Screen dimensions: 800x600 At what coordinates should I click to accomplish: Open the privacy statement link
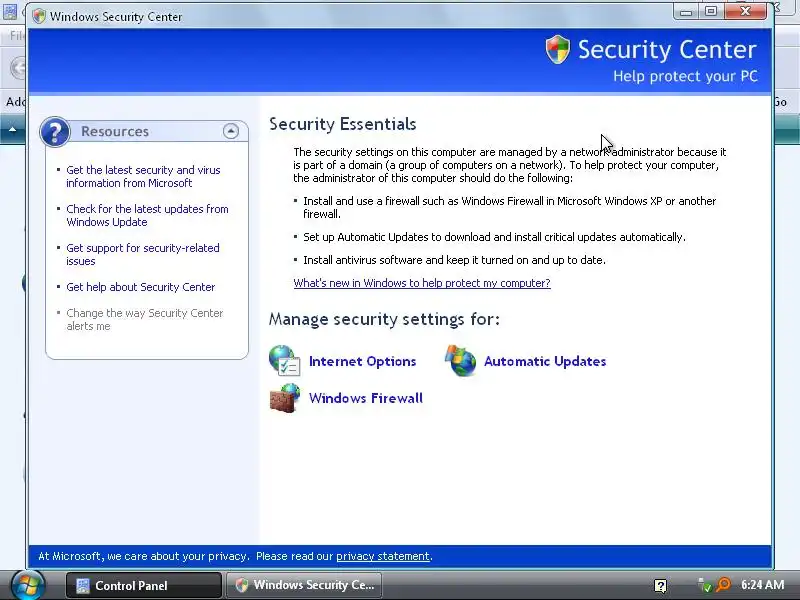[383, 556]
